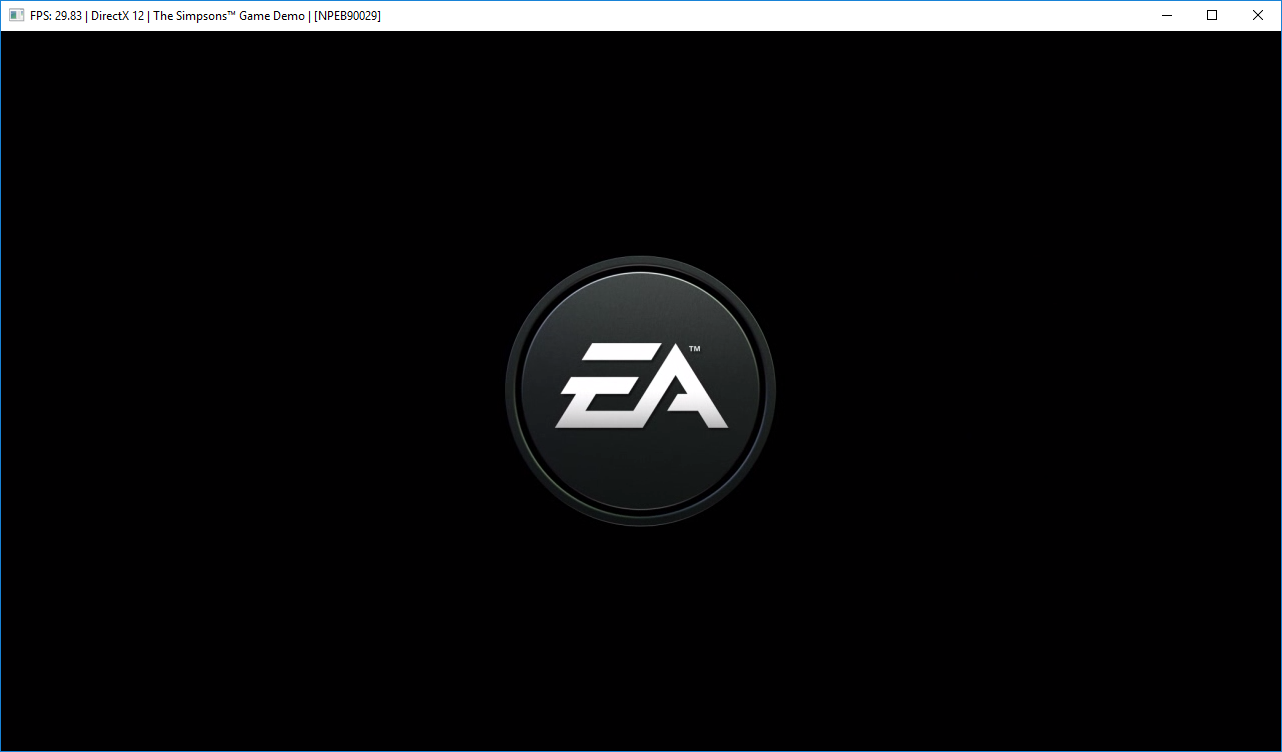
Task: Maximize the Simpsons Game Demo window
Action: 1212,16
